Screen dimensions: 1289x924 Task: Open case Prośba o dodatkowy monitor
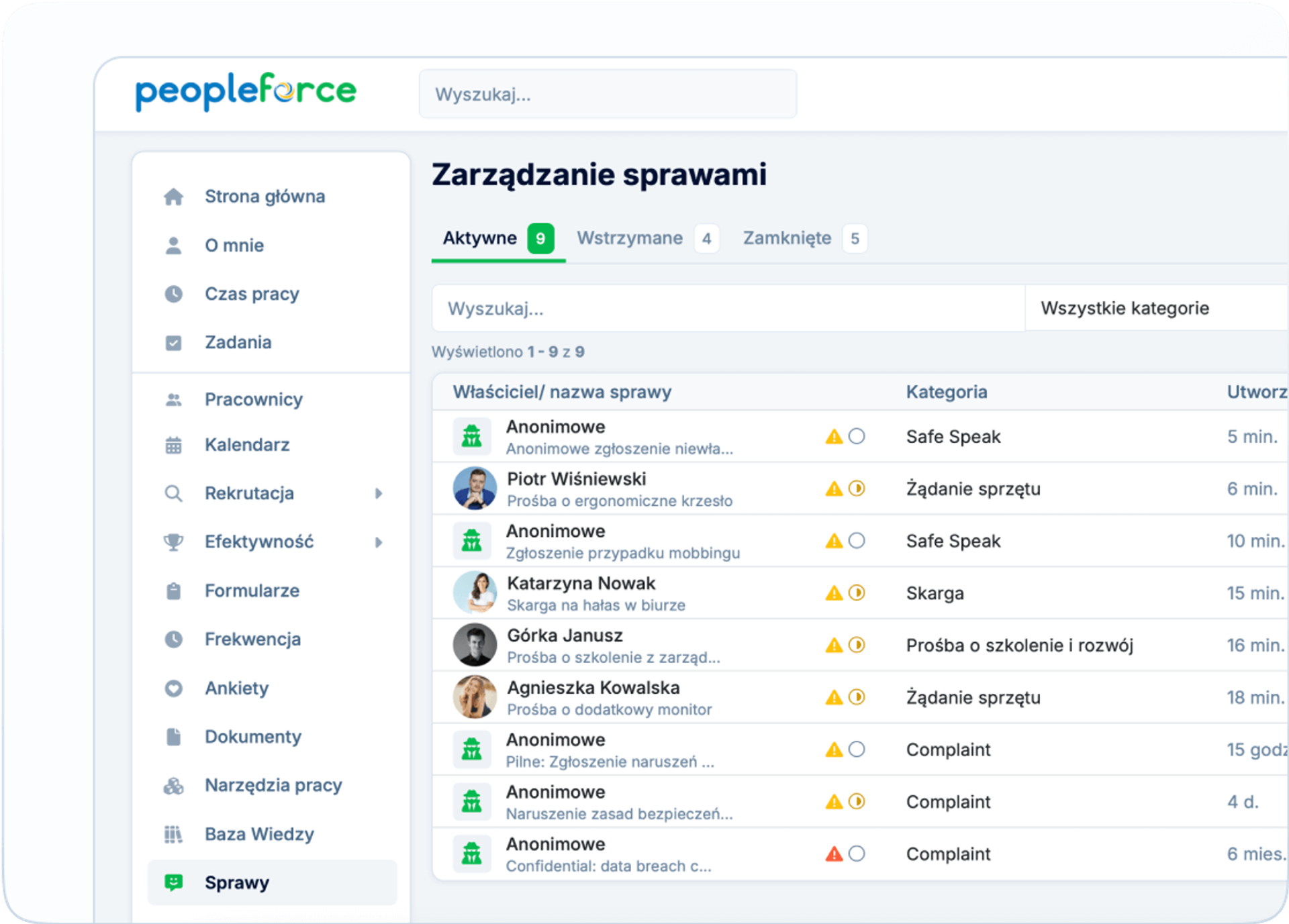tap(610, 710)
